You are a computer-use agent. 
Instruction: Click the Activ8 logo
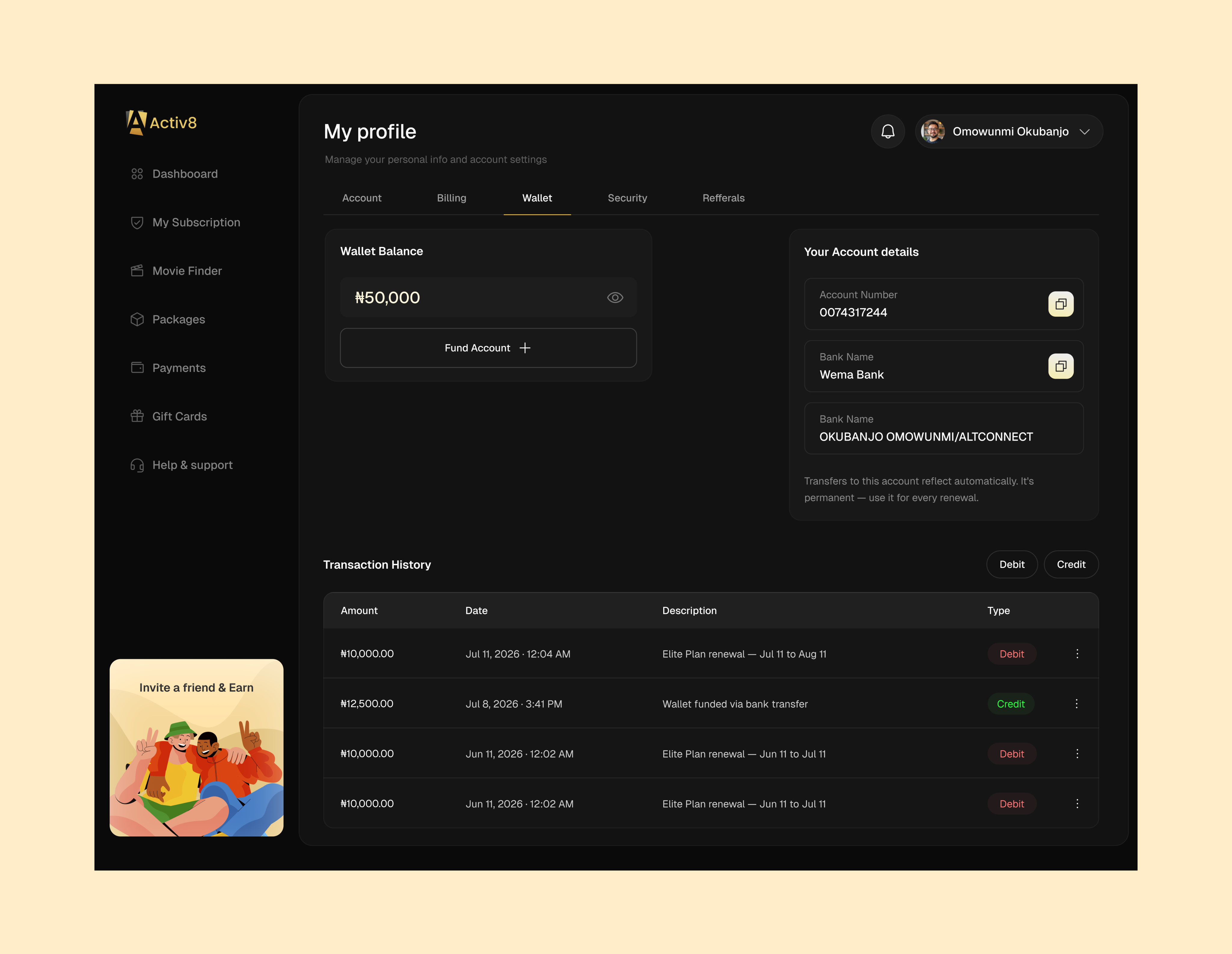point(161,122)
